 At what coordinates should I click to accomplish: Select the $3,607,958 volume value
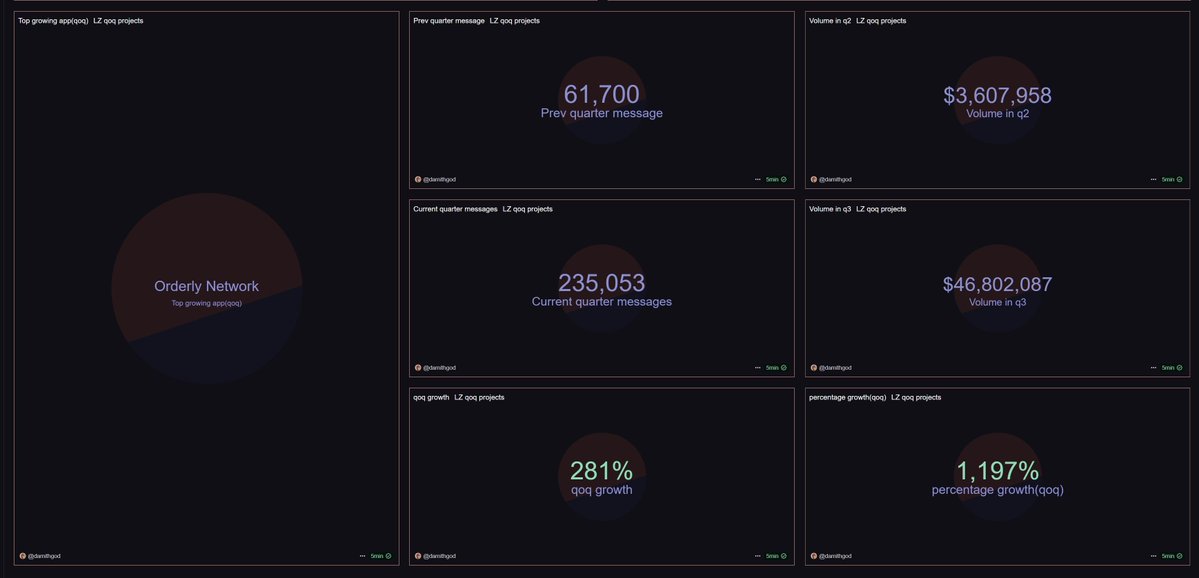pyautogui.click(x=997, y=96)
